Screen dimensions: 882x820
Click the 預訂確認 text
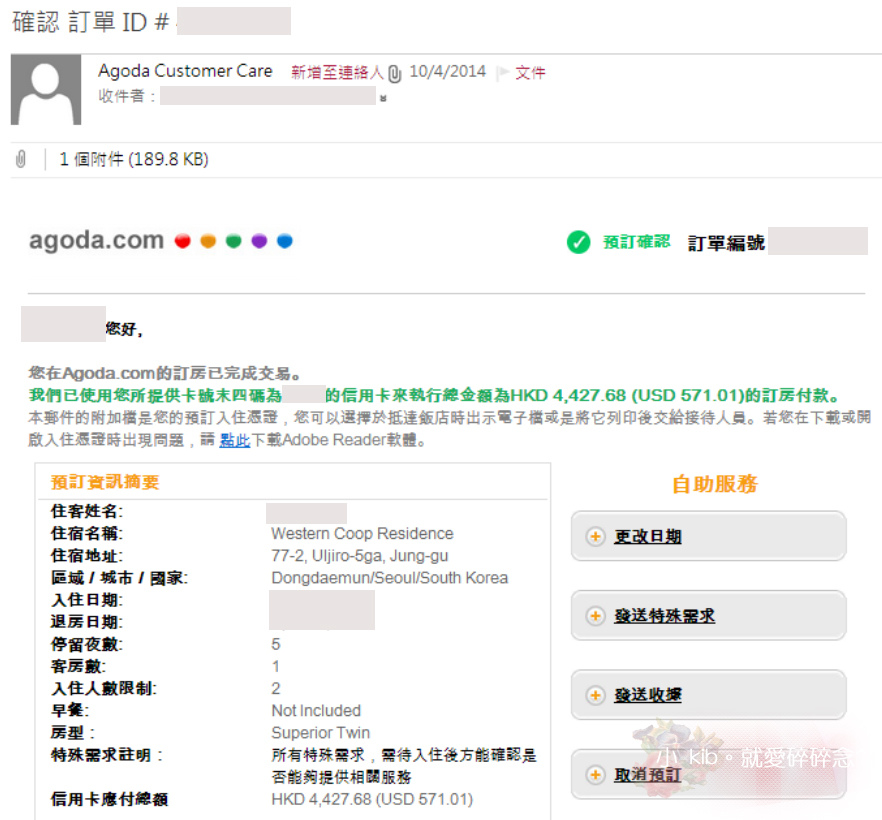(x=636, y=242)
